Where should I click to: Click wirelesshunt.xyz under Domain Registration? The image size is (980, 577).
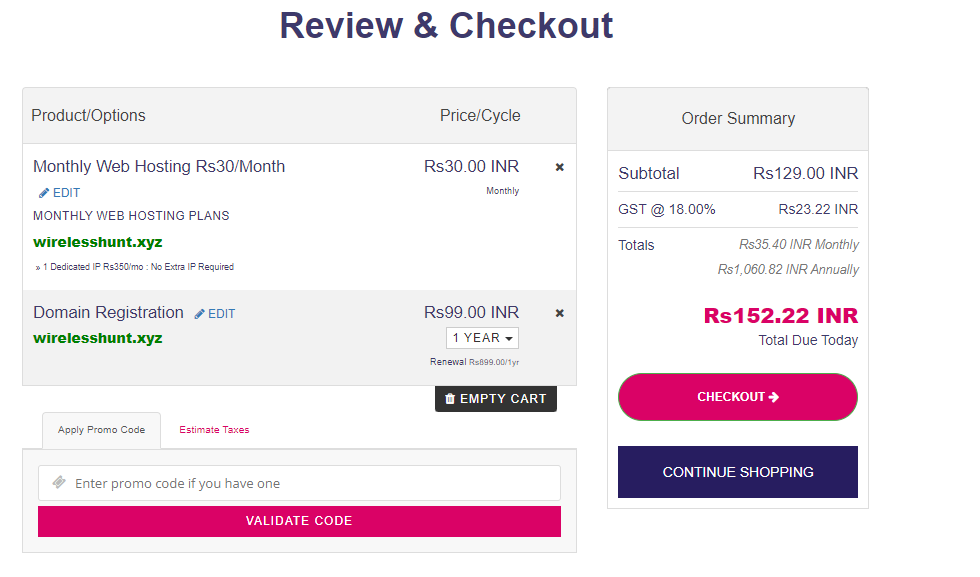click(x=97, y=338)
